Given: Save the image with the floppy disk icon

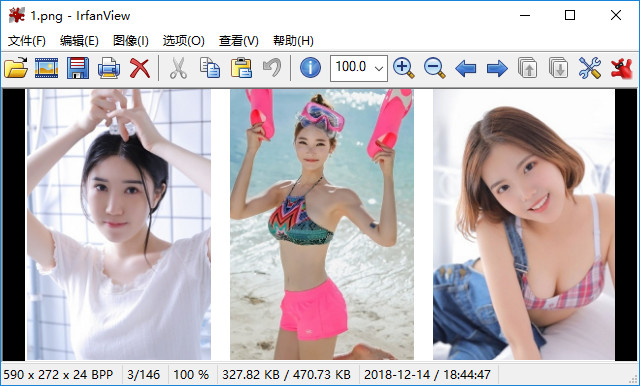Looking at the screenshot, I should pyautogui.click(x=78, y=68).
